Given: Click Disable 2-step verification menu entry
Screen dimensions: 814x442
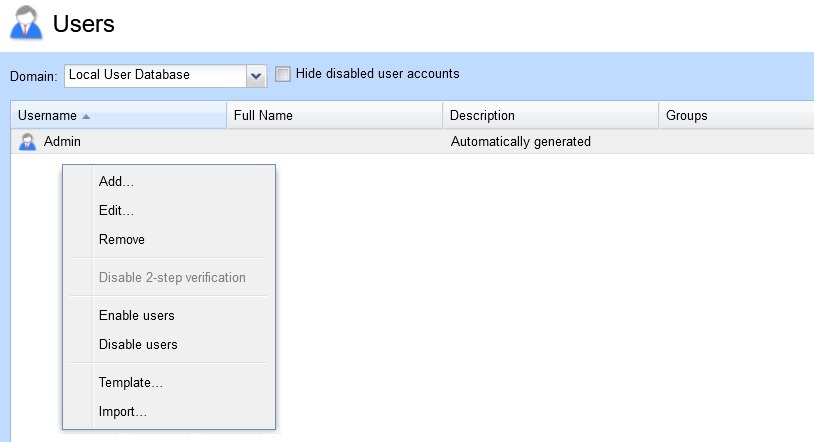Looking at the screenshot, I should click(x=172, y=278).
